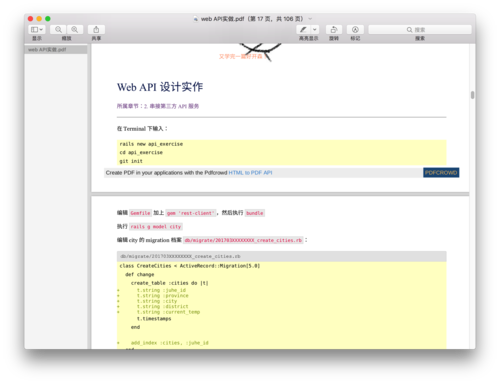Select the highlight pen tool
Screen dimensions: 500x384
[x=303, y=30]
